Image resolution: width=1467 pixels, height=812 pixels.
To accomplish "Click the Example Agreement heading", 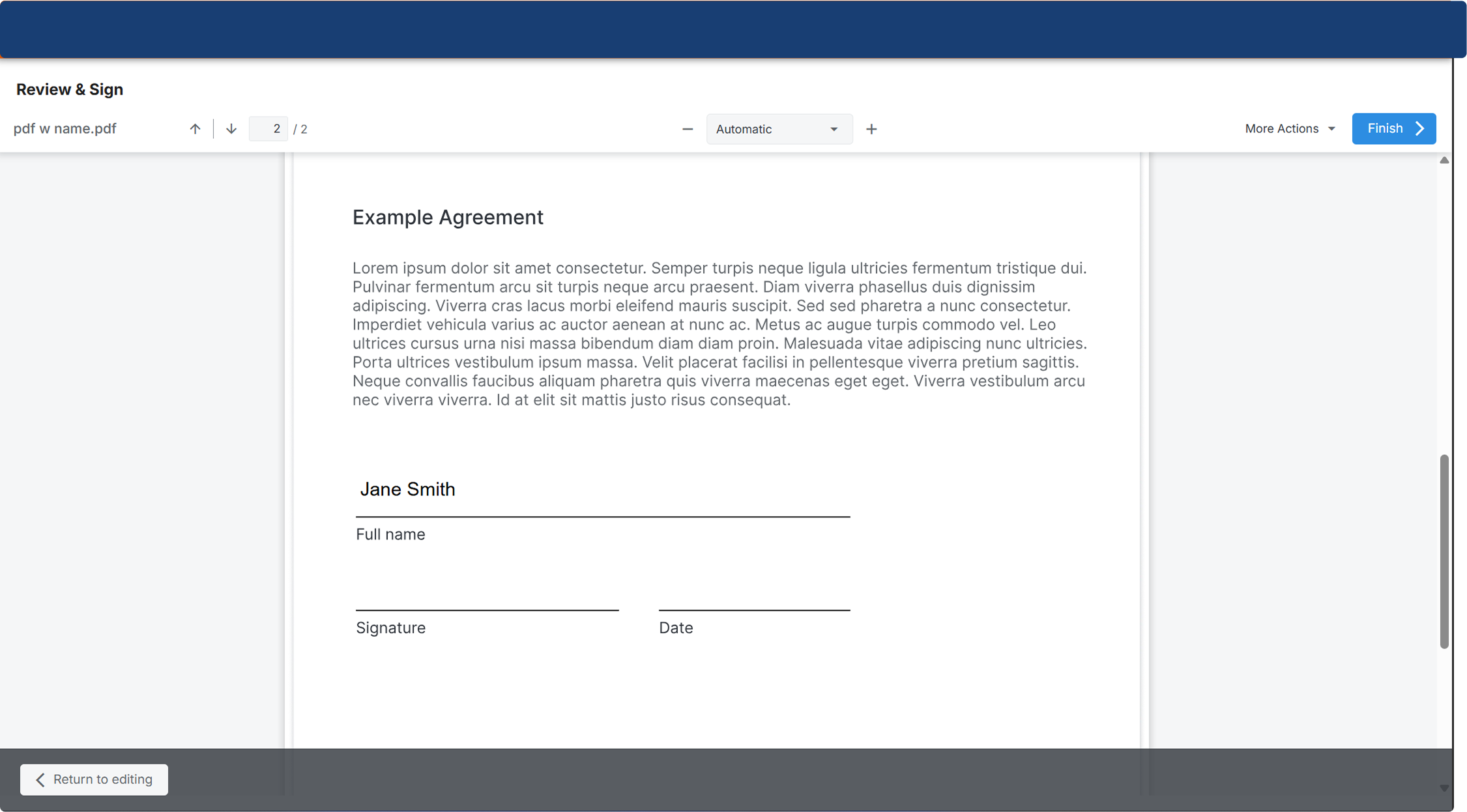I will click(448, 217).
